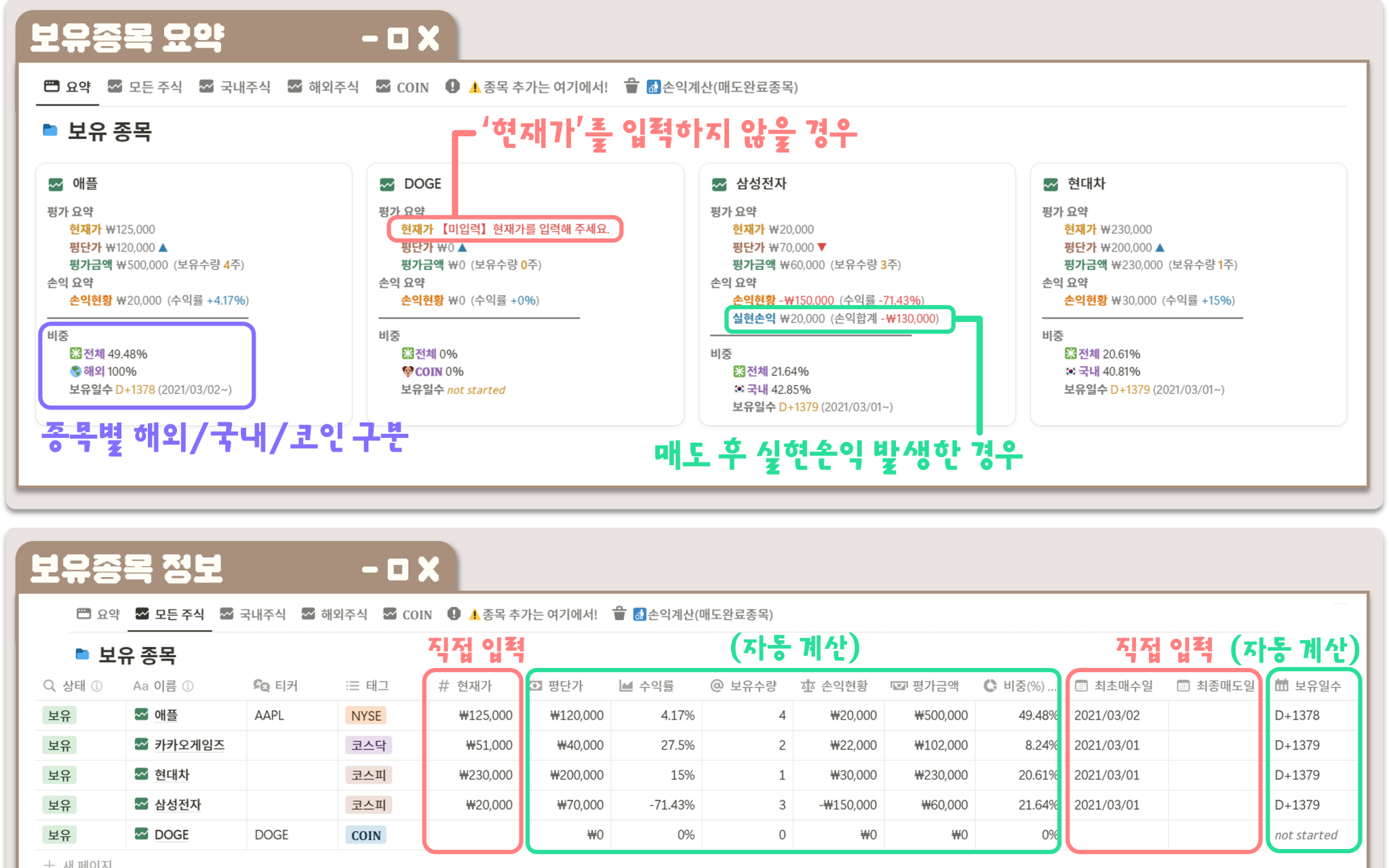The height and width of the screenshot is (868, 1389).
Task: Open COIN tab in bottom panel
Action: [408, 614]
